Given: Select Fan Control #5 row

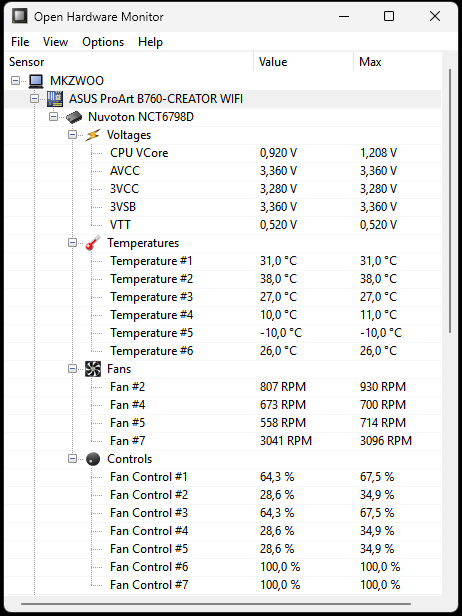Looking at the screenshot, I should pos(223,549).
